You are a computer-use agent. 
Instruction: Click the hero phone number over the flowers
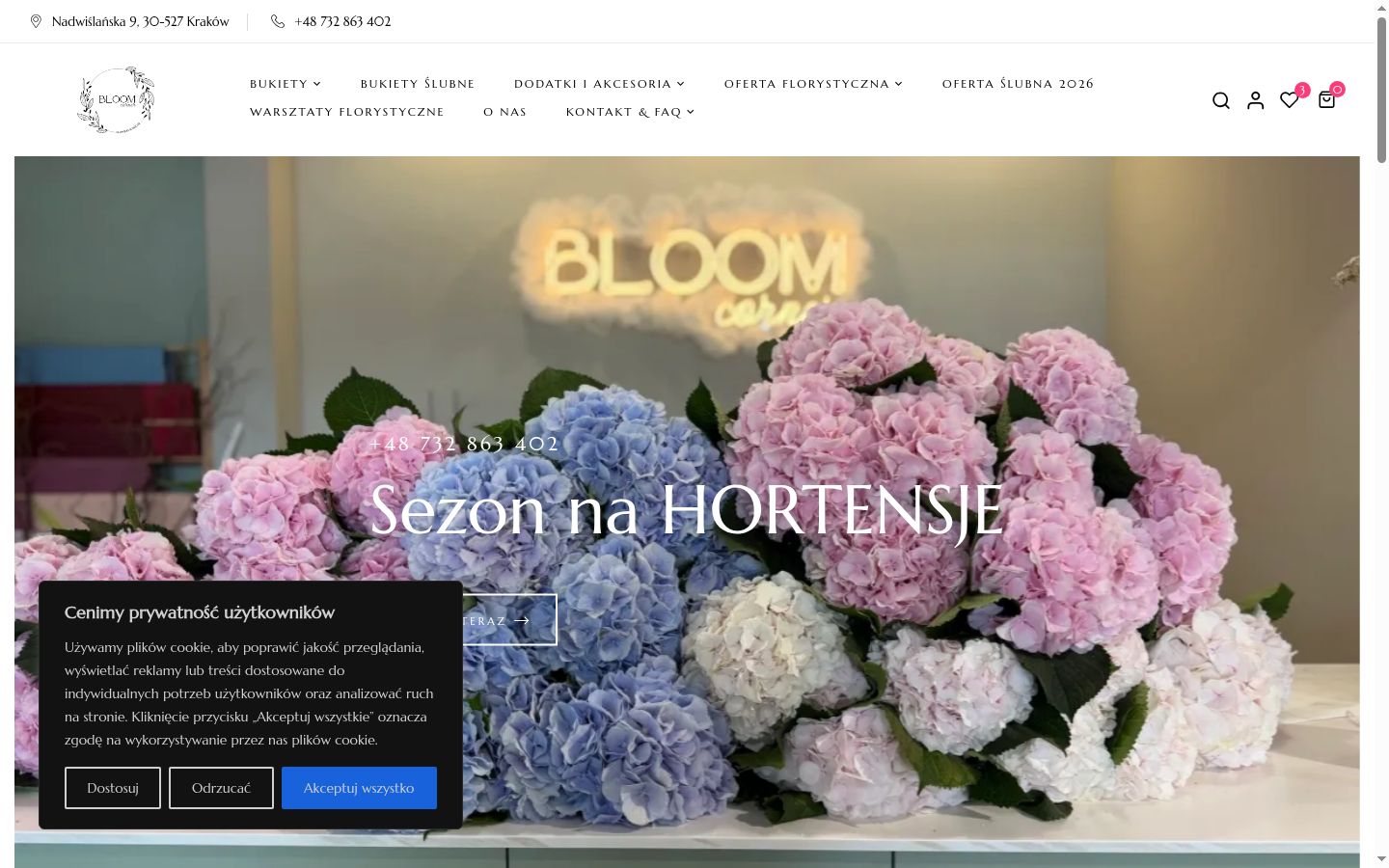tap(464, 444)
